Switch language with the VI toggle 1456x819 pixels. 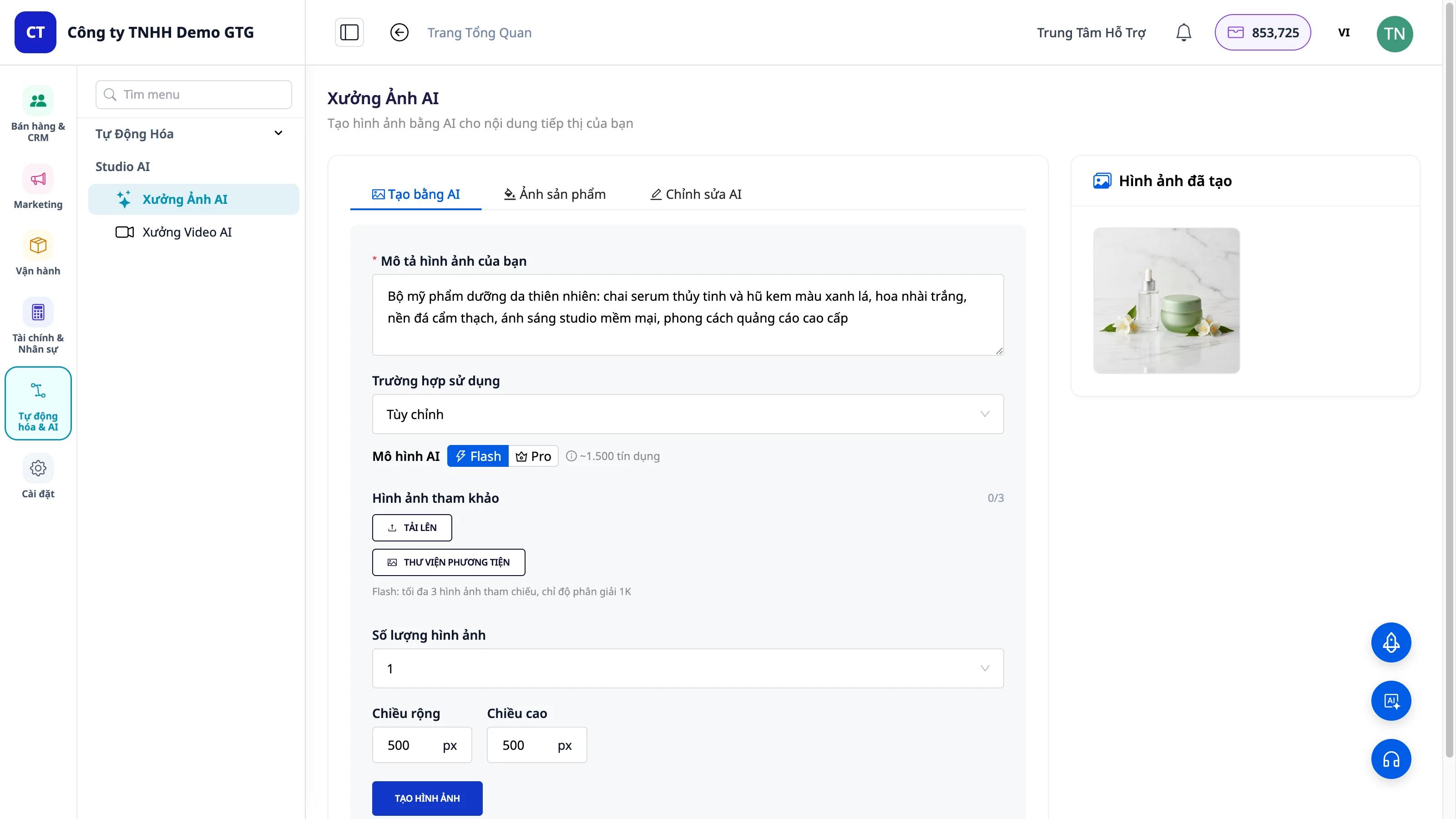(x=1344, y=32)
